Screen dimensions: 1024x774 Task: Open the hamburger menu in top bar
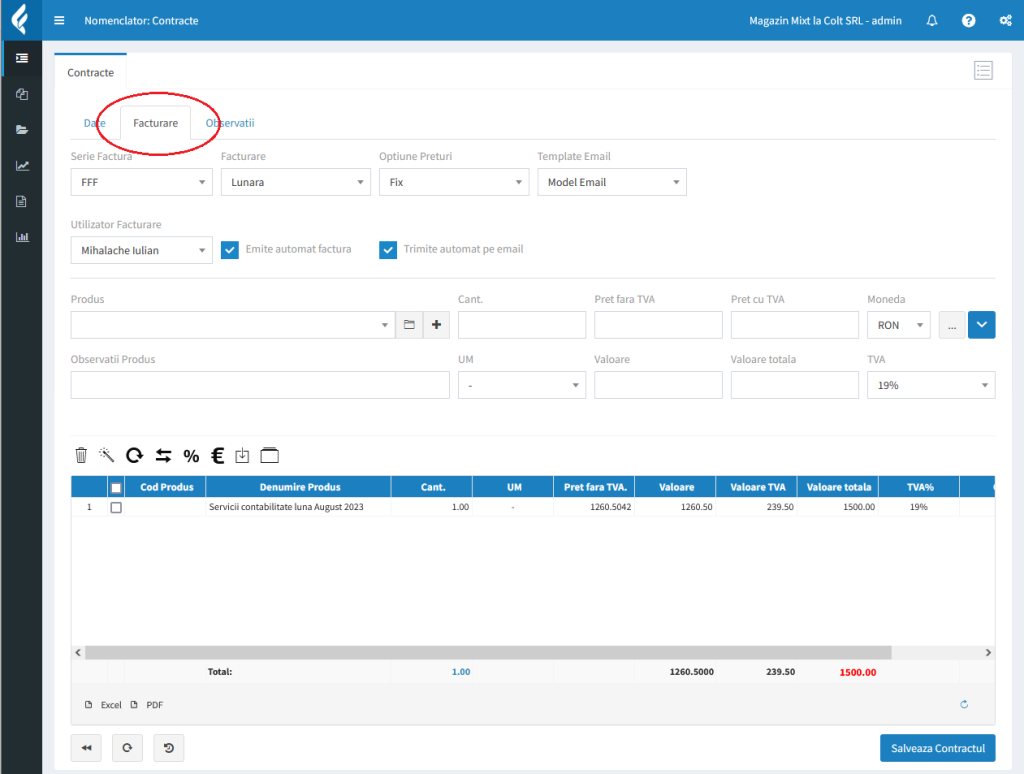pyautogui.click(x=59, y=20)
